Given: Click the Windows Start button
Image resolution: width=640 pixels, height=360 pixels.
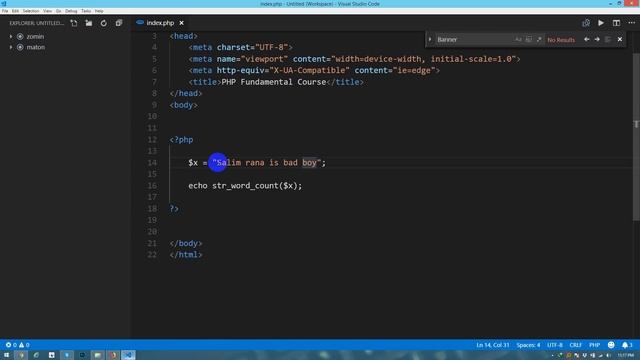Looking at the screenshot, I should coord(7,355).
